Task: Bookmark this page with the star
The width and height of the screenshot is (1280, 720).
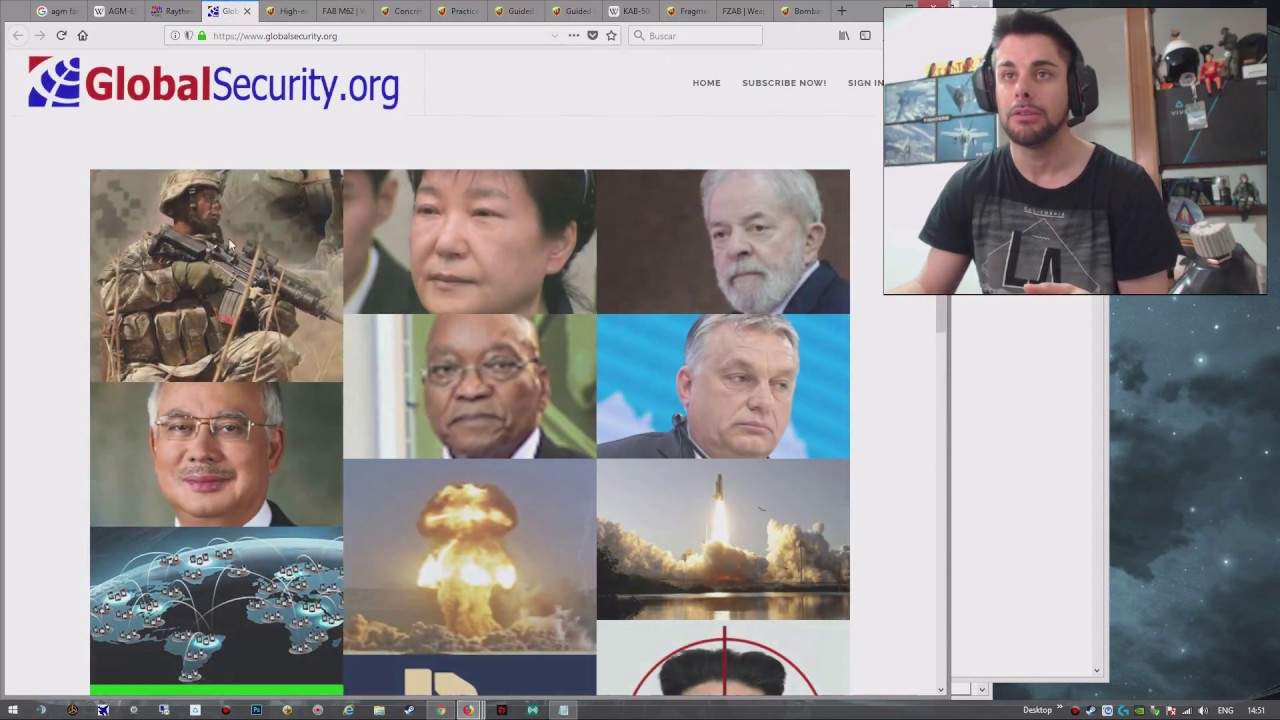Action: point(611,36)
